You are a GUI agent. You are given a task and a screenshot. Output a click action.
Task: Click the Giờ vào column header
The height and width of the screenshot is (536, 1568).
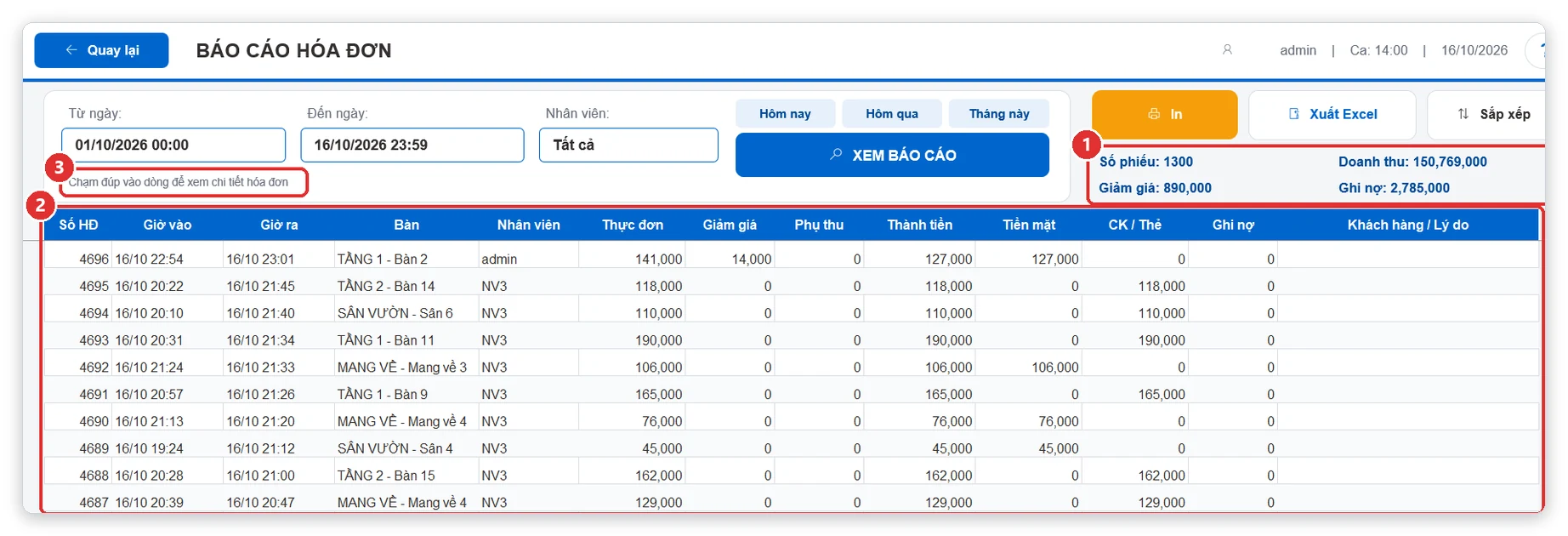tap(168, 225)
